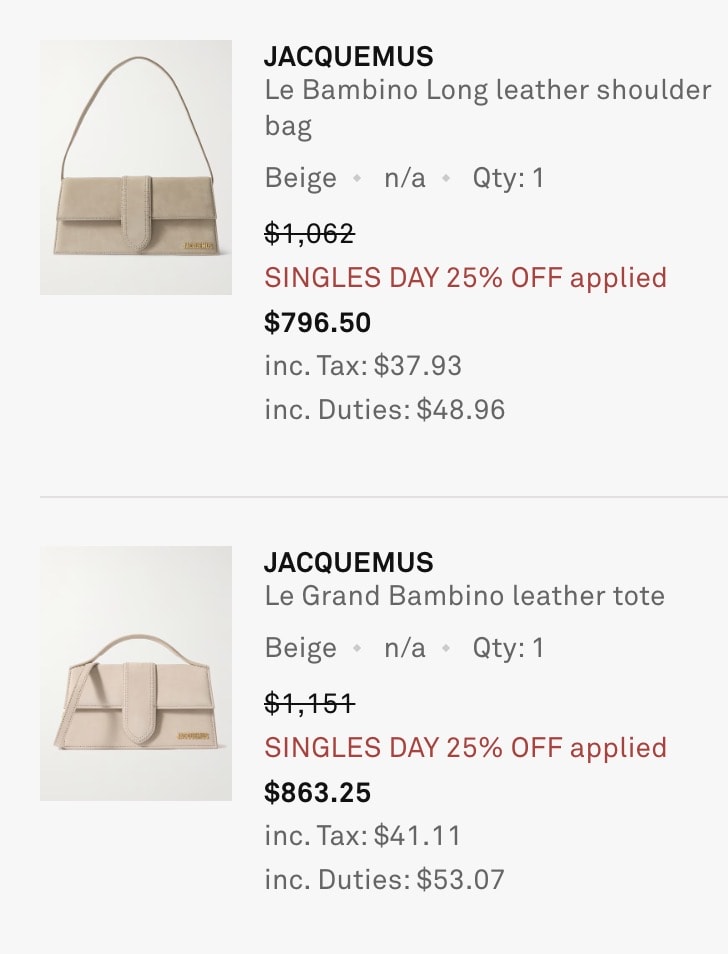Click inc. Duties: $53.07 line
728x954 pixels.
pyautogui.click(x=384, y=880)
